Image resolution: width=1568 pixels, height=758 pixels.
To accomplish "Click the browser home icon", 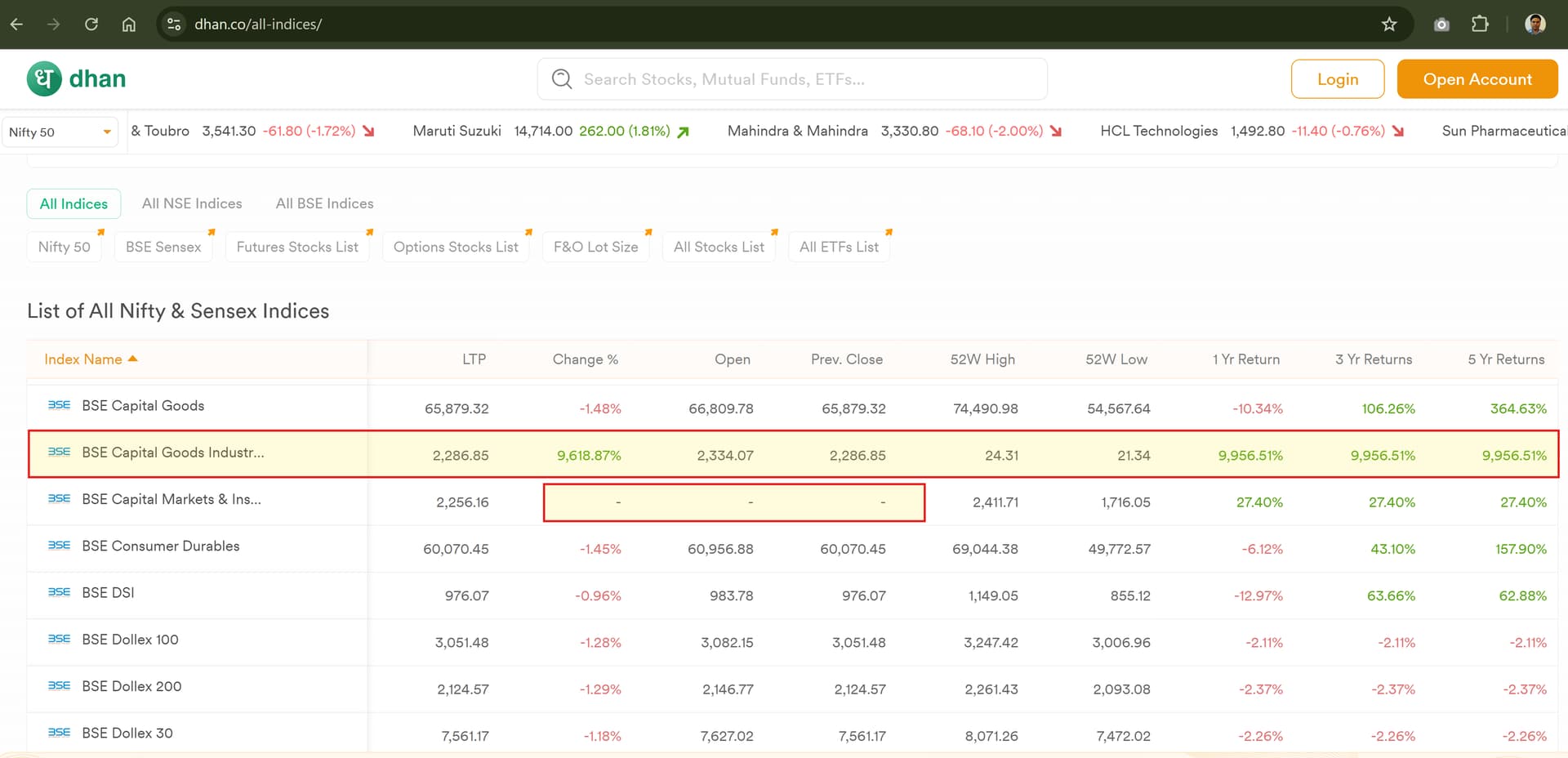I will 129,25.
